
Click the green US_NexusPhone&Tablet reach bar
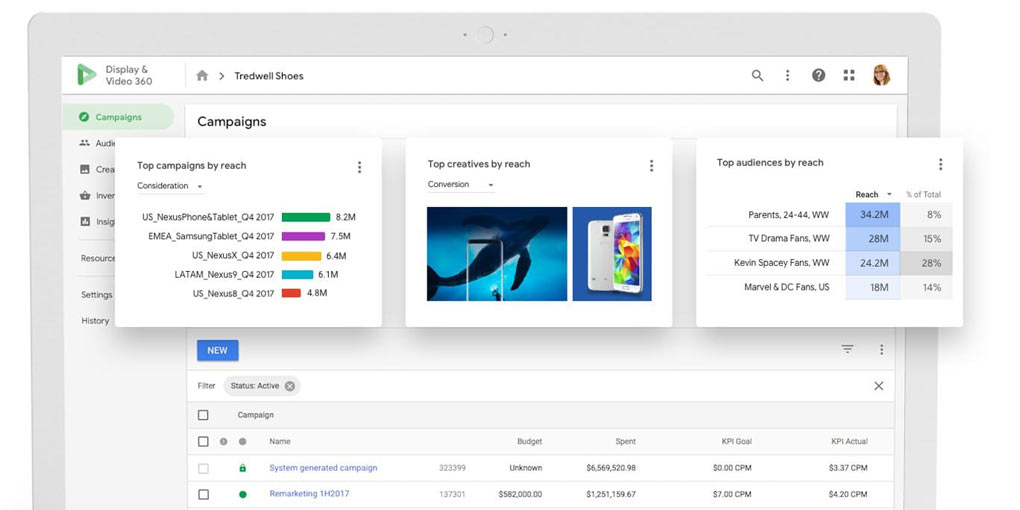coord(305,217)
